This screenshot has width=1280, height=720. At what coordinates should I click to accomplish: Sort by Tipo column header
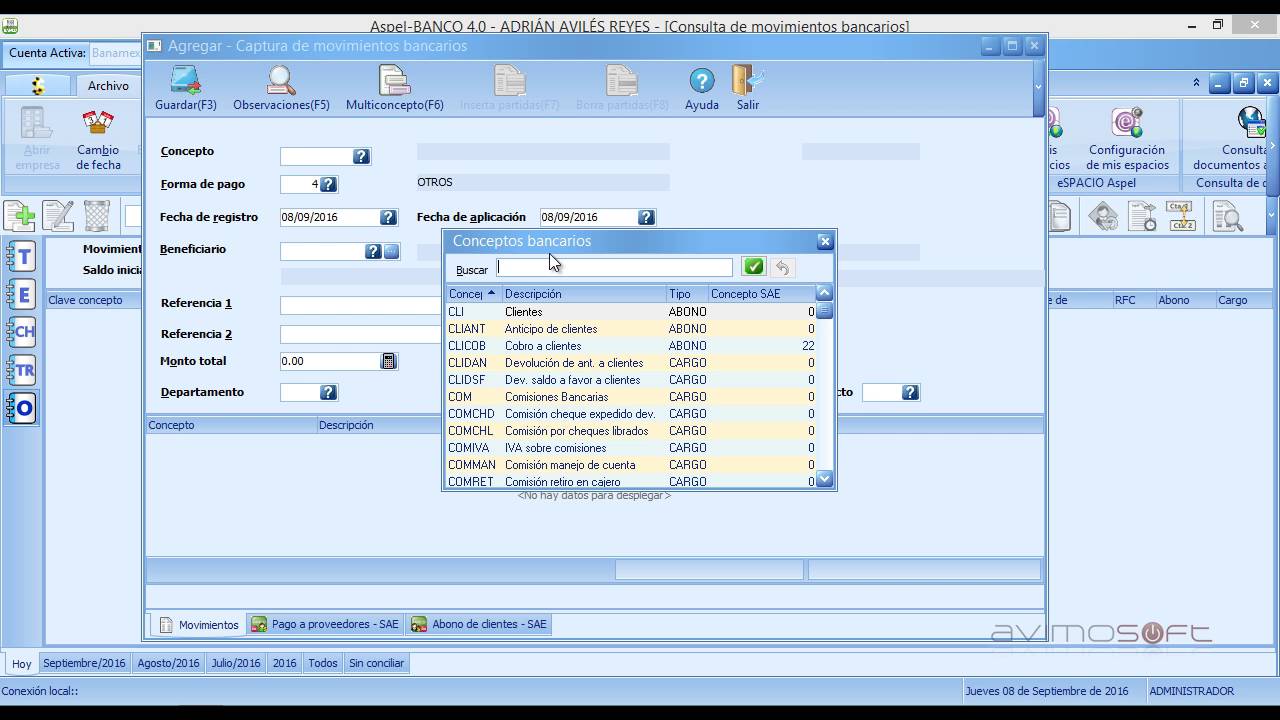point(686,294)
